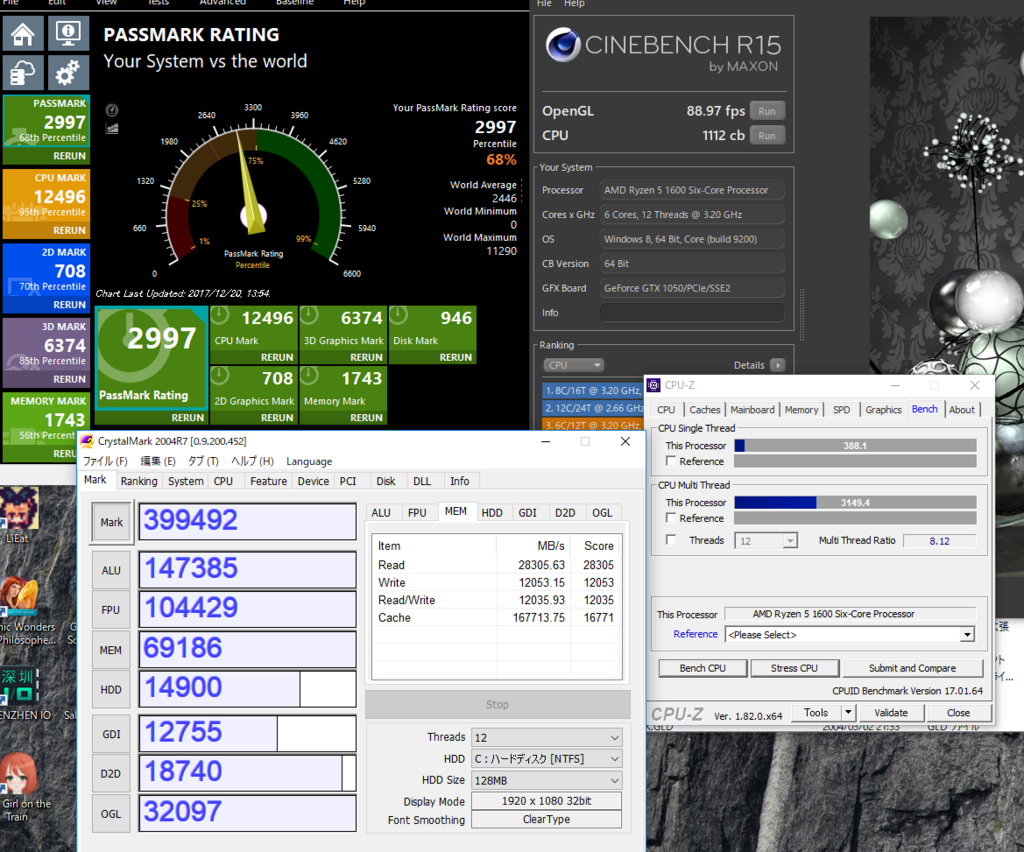Click the power icon on the CPU Mark tile
Viewport: 1024px width, 852px height.
(x=220, y=315)
